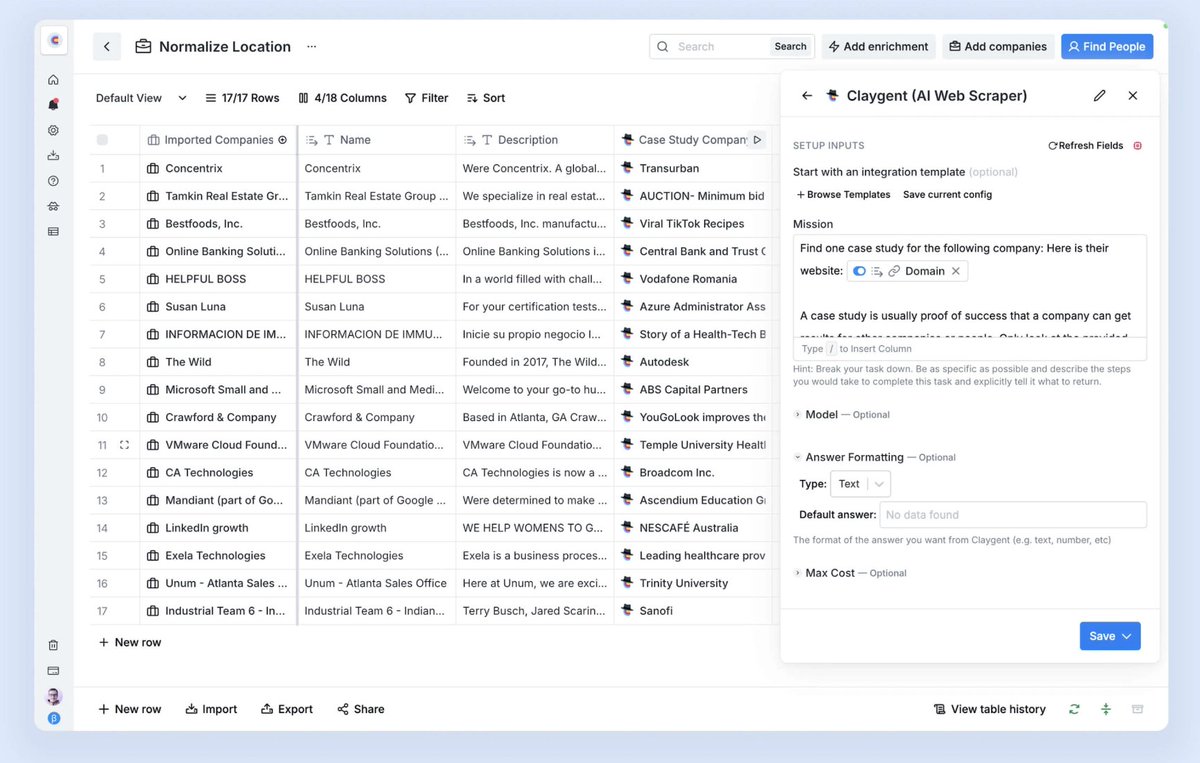Toggle the select-all checkbox in table header
The image size is (1200, 763).
(102, 140)
